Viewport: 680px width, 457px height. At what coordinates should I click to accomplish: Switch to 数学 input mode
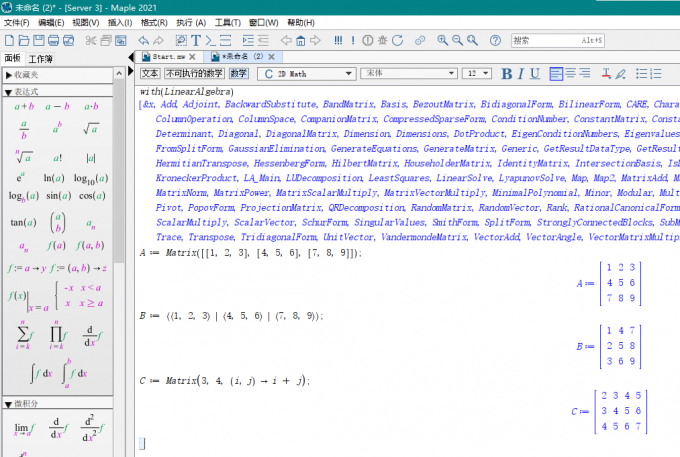click(239, 73)
